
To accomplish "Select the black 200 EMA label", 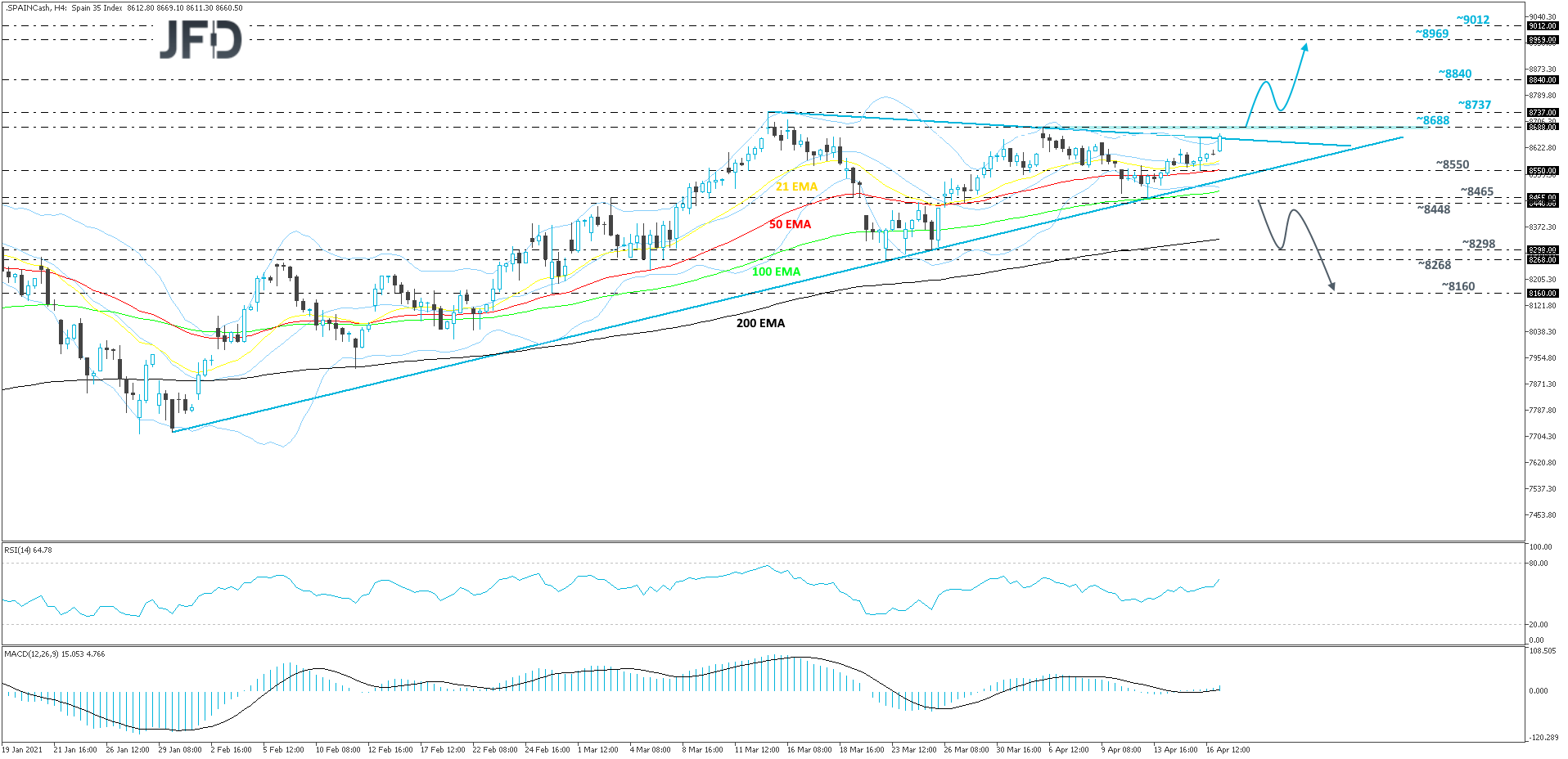I will point(760,323).
